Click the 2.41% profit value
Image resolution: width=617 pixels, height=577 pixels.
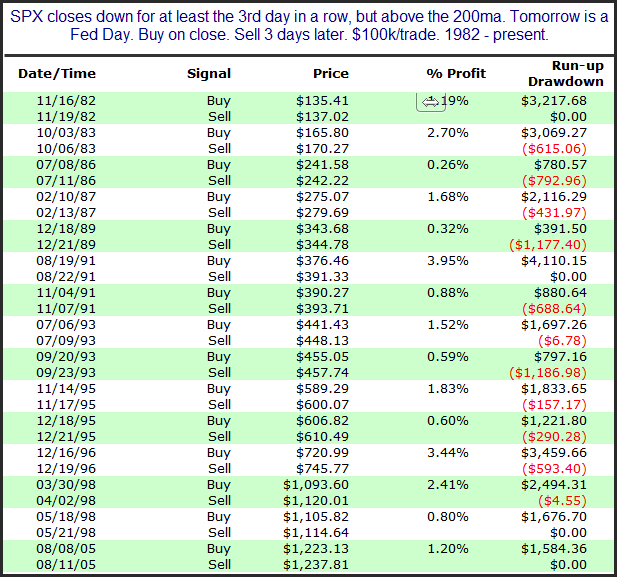pos(448,485)
